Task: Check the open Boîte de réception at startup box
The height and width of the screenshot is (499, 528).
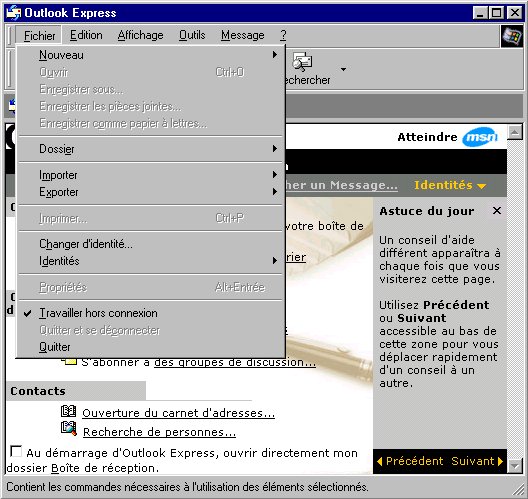Action: pyautogui.click(x=16, y=451)
